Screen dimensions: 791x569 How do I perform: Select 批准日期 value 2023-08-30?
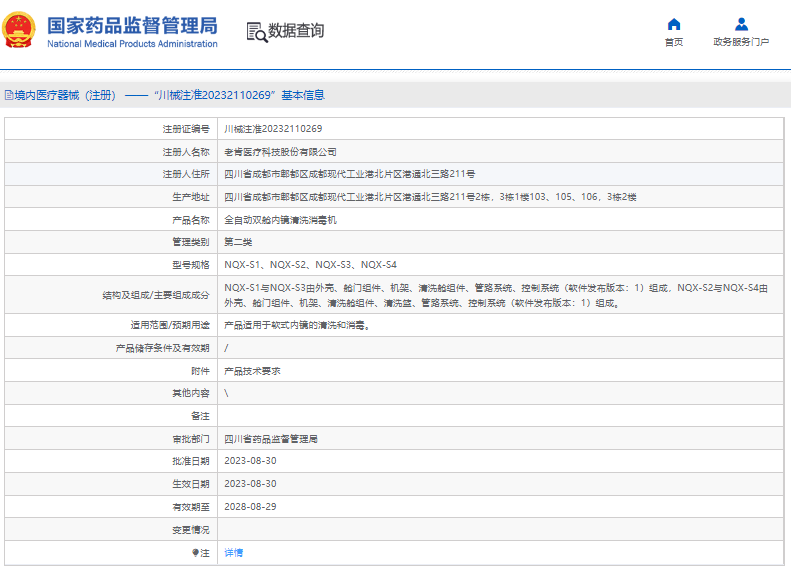point(250,461)
